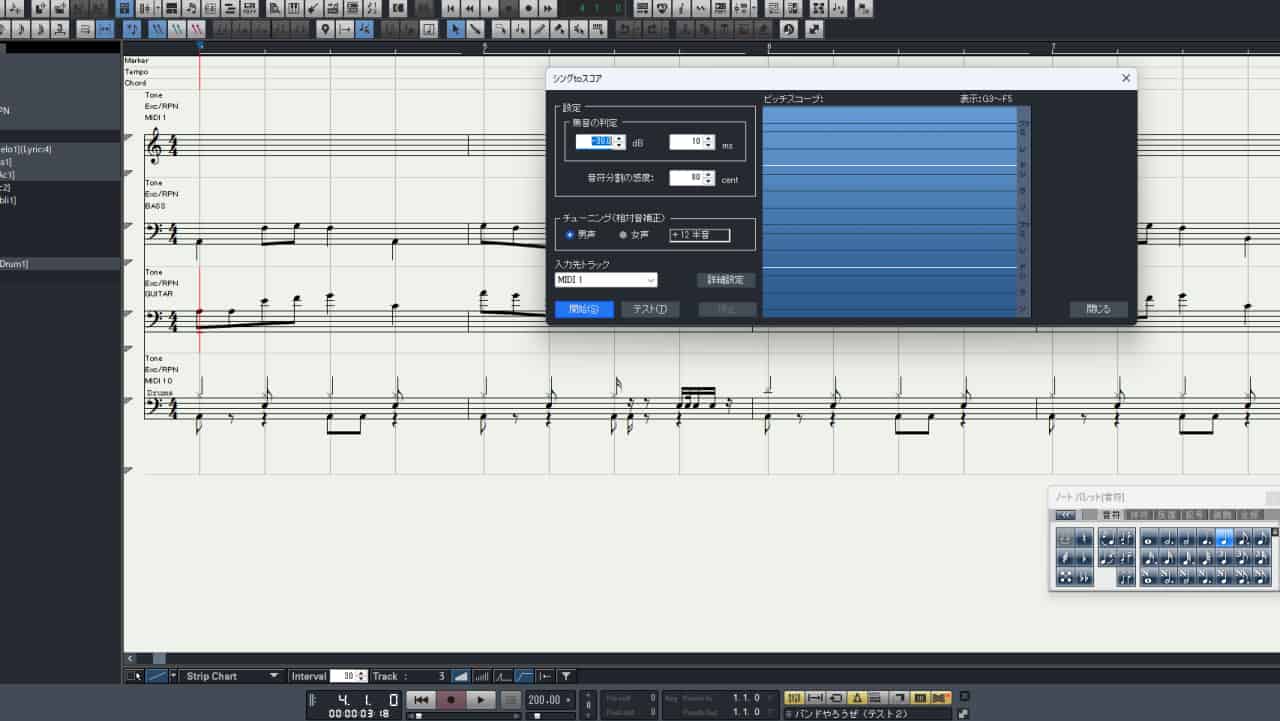This screenshot has height=721, width=1280.
Task: Open the tempo 200.00 dropdown
Action: (x=567, y=700)
